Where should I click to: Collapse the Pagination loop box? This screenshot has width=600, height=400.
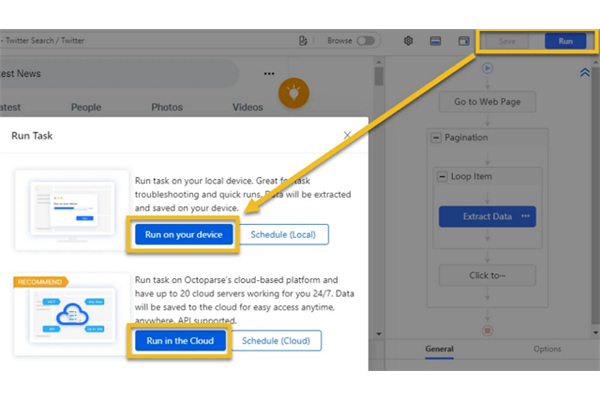coord(436,137)
